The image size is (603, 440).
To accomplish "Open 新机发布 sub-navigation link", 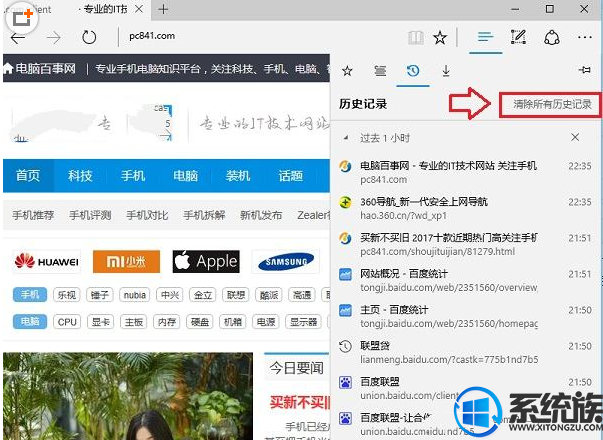I will click(x=261, y=215).
